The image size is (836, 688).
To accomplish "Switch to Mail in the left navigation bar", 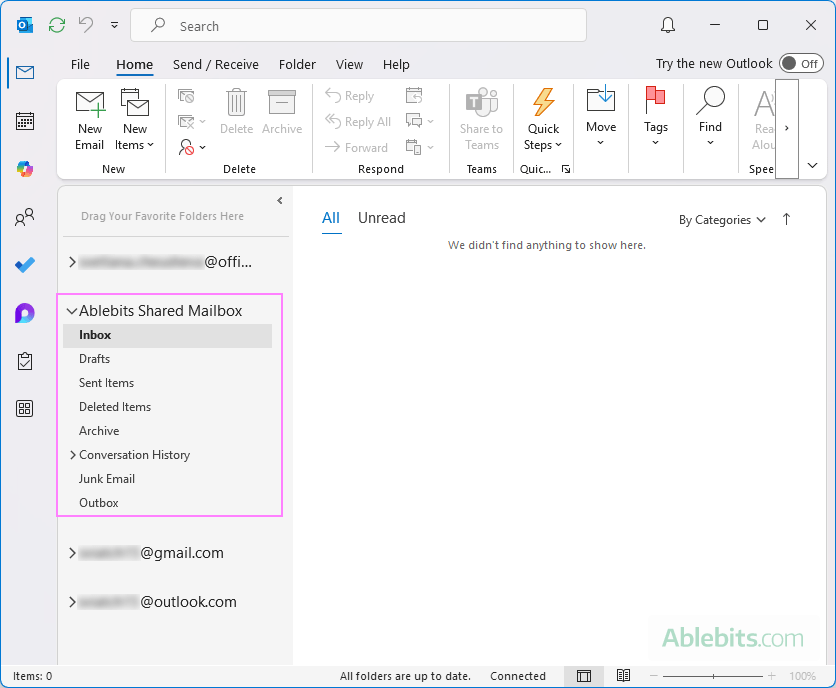I will 25,72.
